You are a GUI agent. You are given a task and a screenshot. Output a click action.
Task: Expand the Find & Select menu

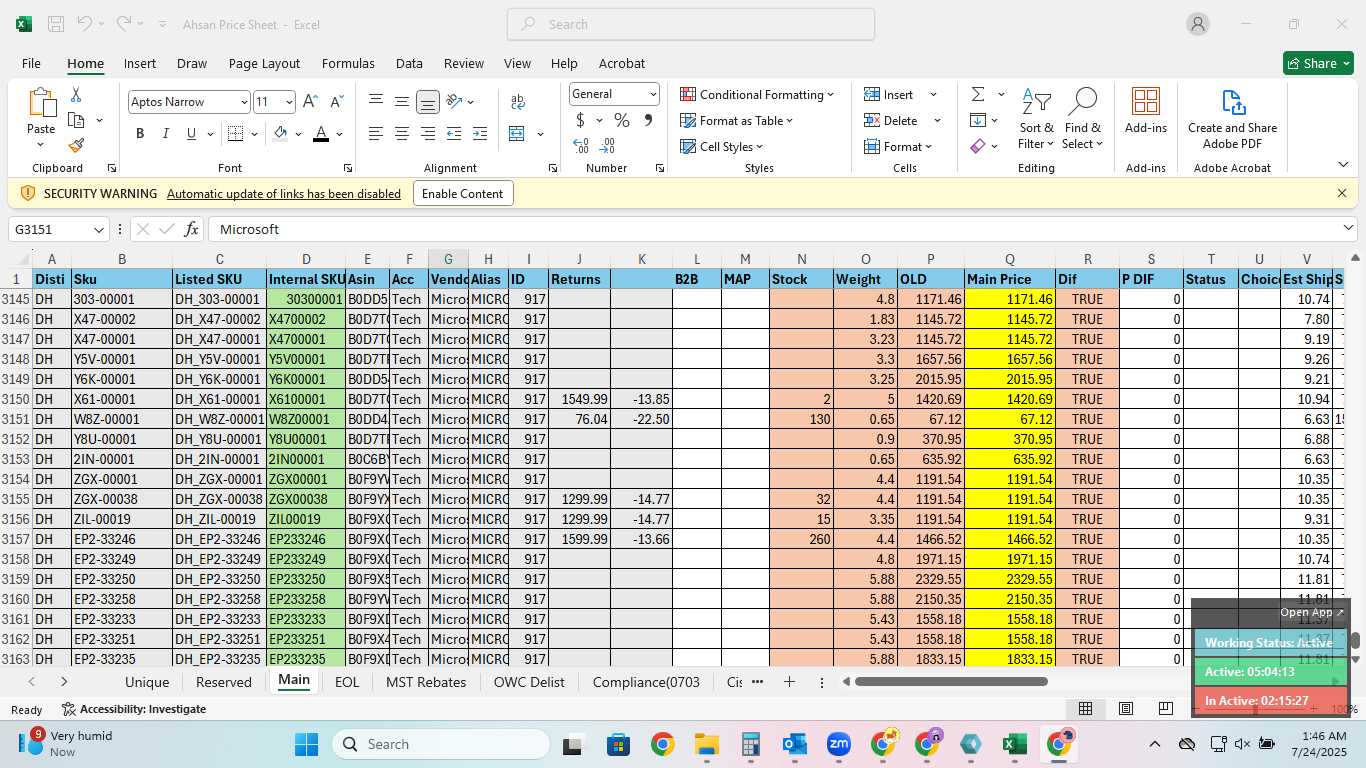point(1082,119)
